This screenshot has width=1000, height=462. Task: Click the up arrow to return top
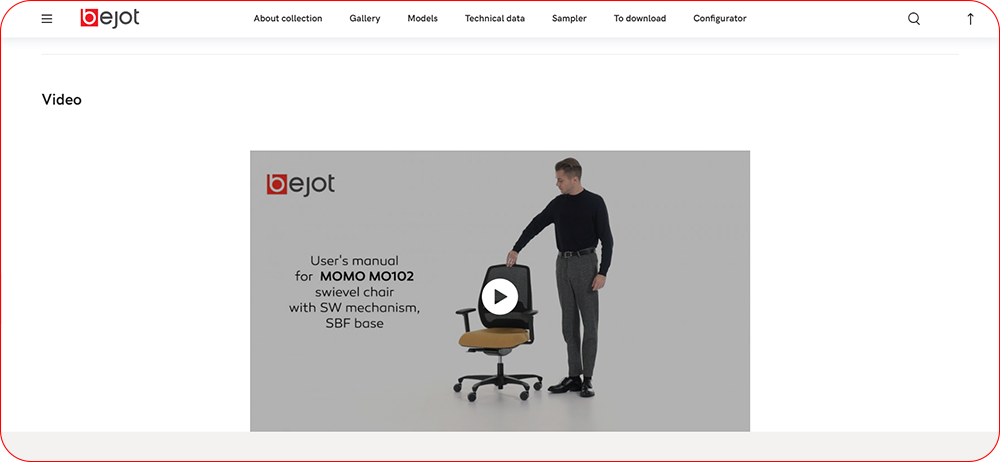[x=970, y=19]
